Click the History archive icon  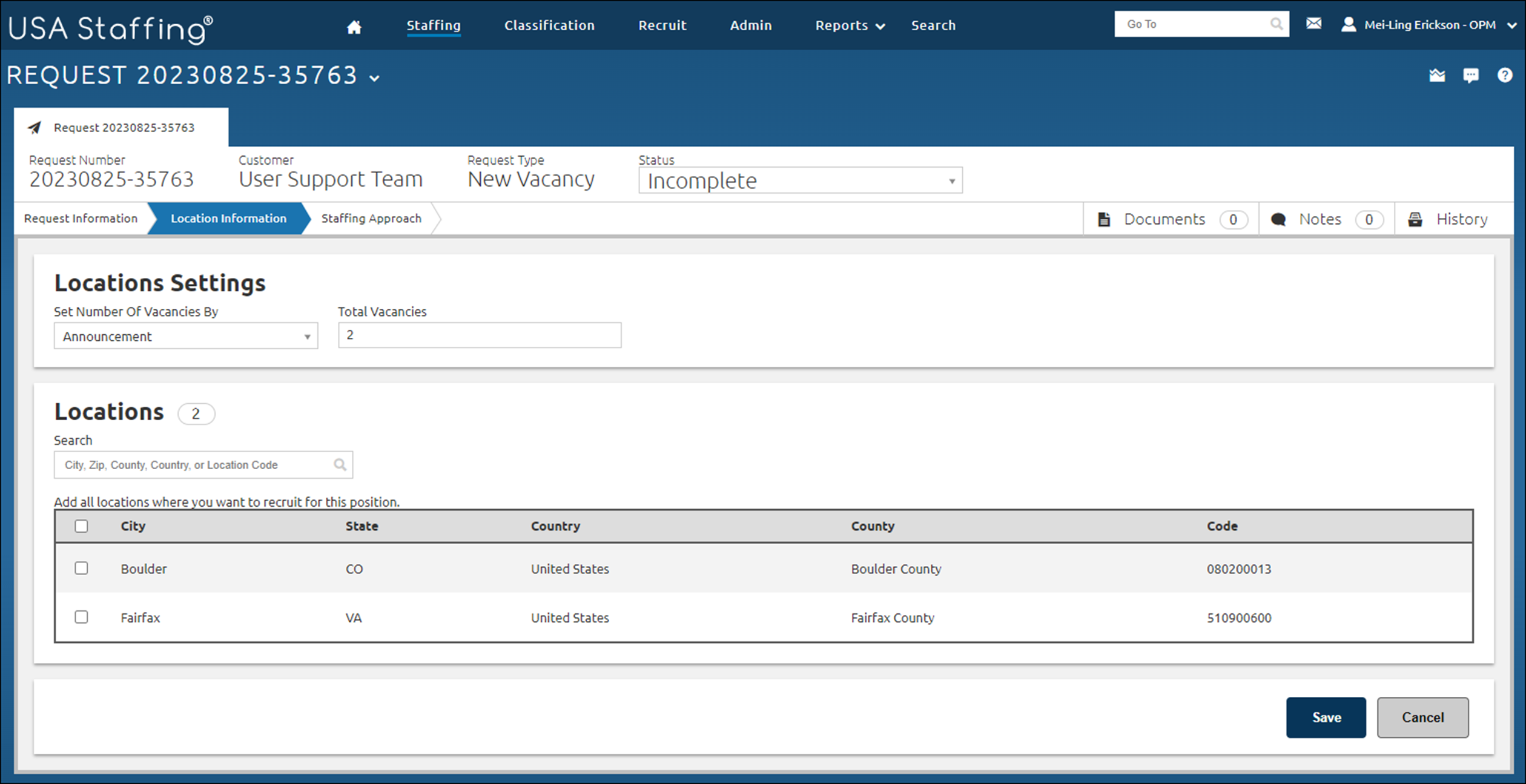(1415, 219)
